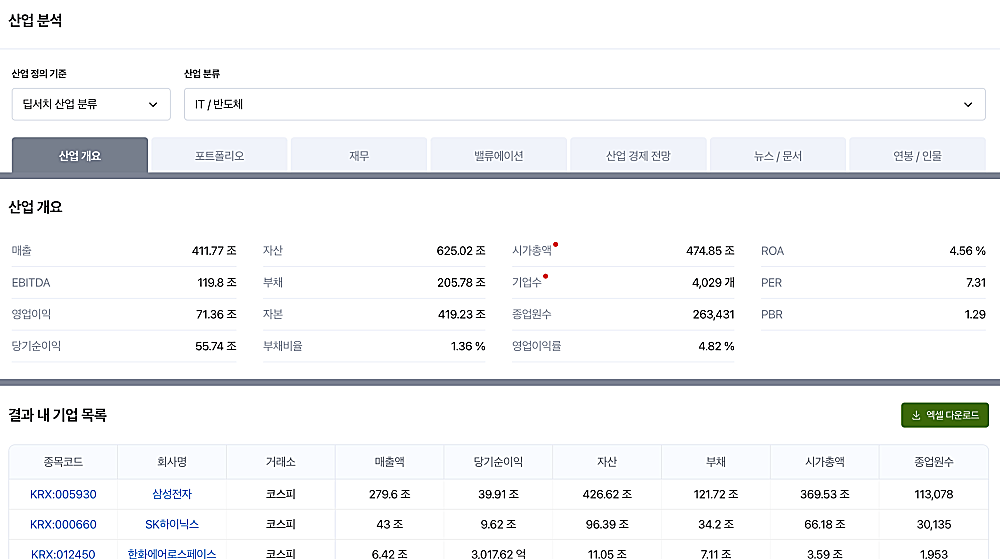Click 삼성전자 종업원수 cell 113,078

coord(934,494)
